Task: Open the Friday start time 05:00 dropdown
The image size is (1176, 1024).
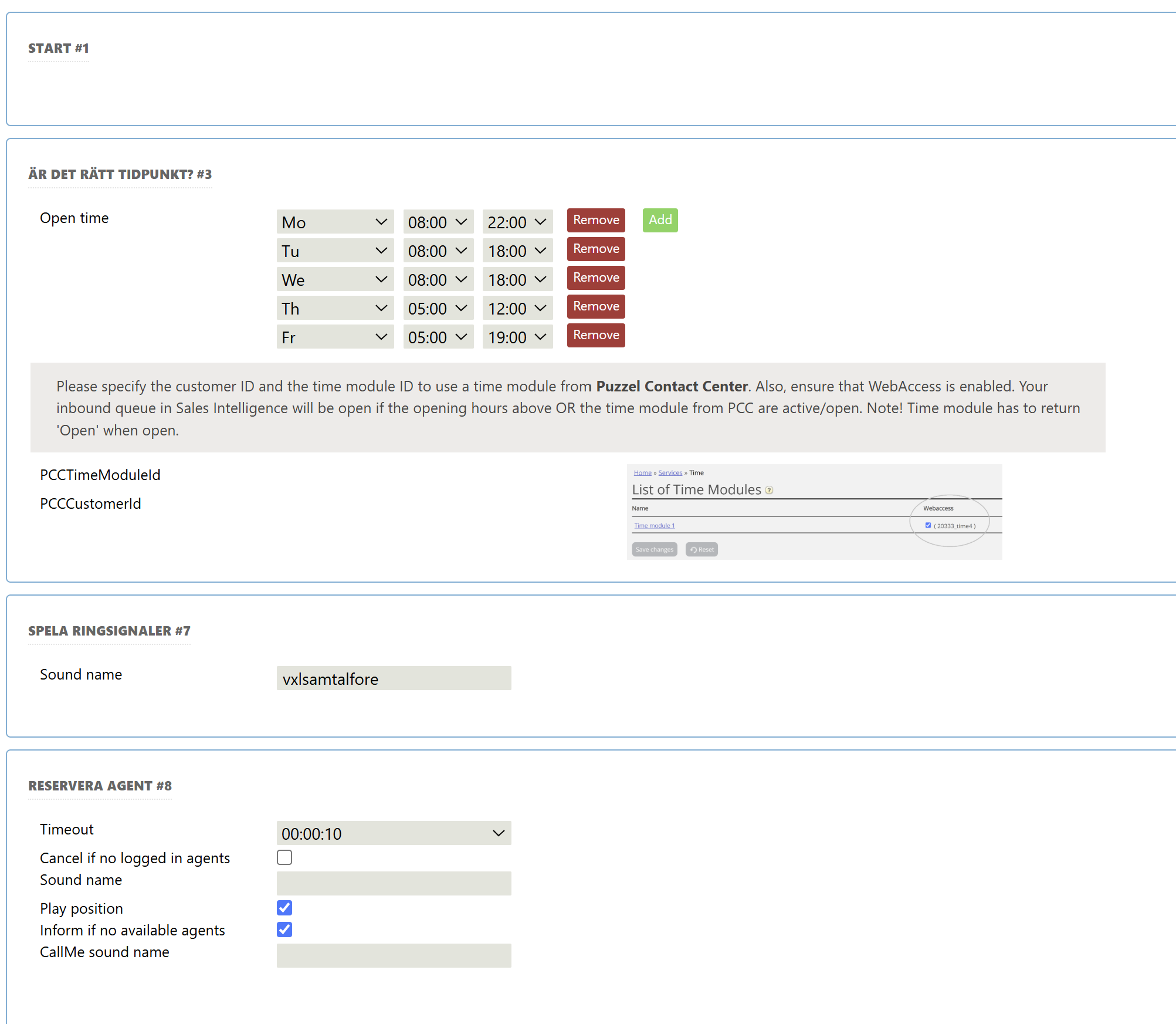Action: coord(438,337)
